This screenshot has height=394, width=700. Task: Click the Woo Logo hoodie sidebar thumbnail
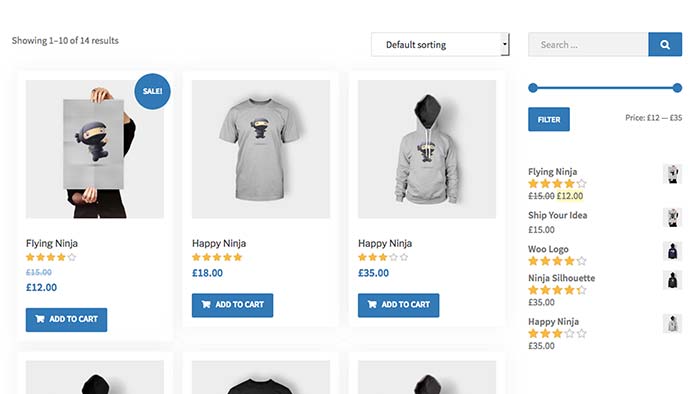click(672, 251)
